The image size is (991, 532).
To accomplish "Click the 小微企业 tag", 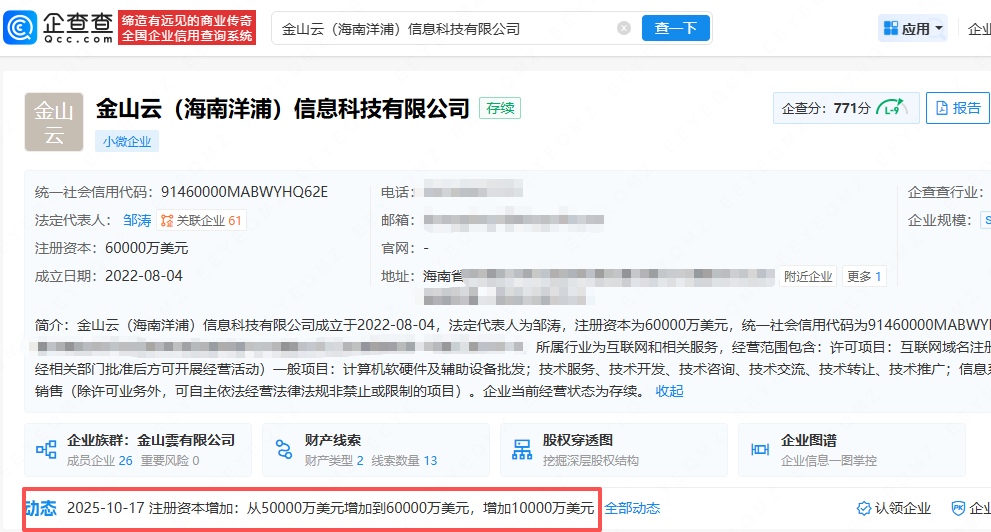I will pos(127,141).
